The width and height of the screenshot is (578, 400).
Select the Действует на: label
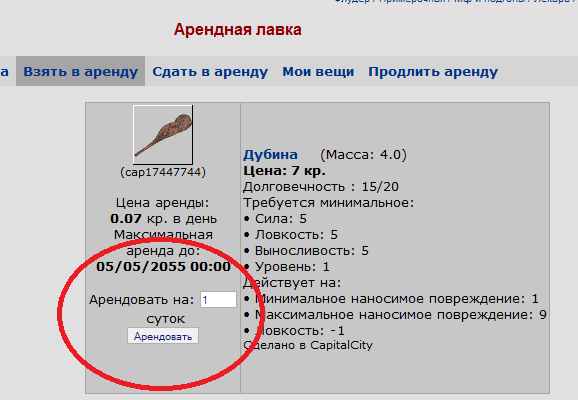click(292, 283)
